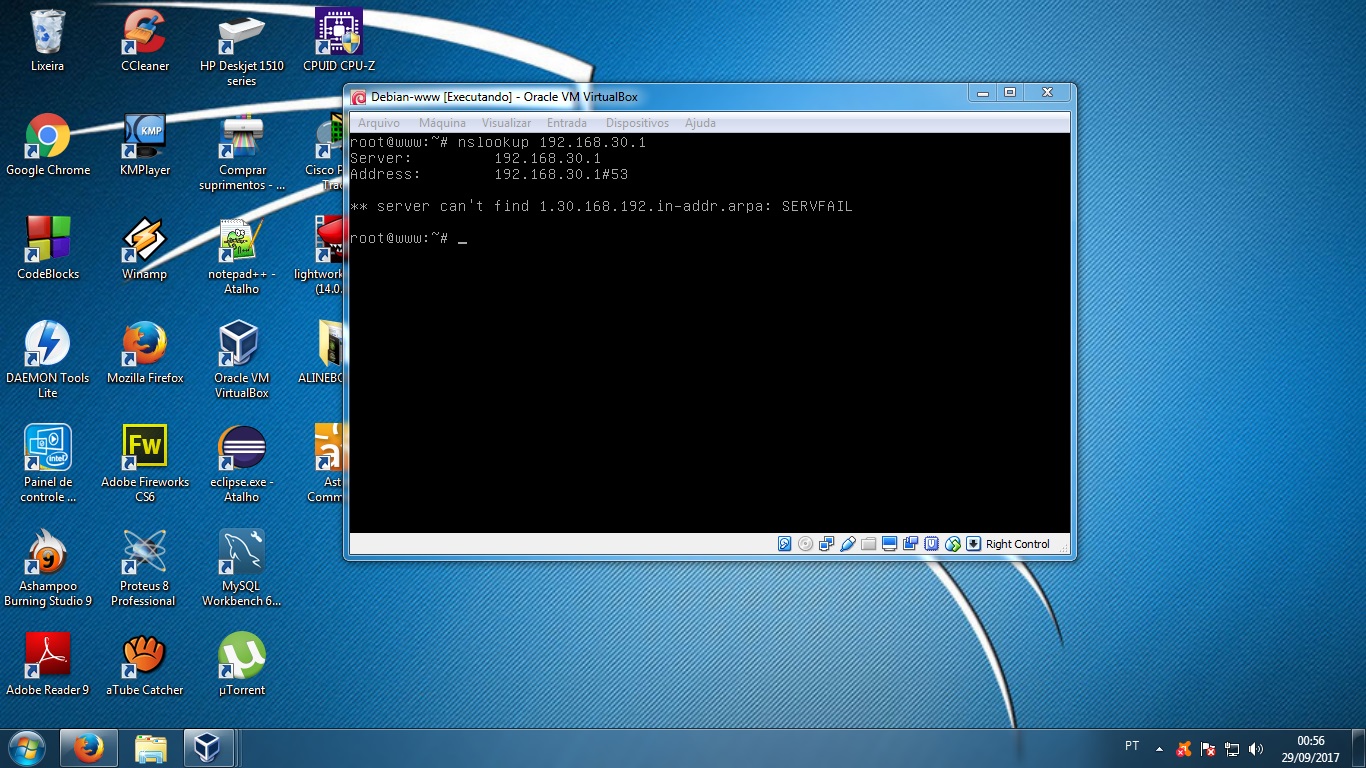The height and width of the screenshot is (768, 1366).
Task: Select the HP Deskjet 1510 series shortcut
Action: (242, 48)
